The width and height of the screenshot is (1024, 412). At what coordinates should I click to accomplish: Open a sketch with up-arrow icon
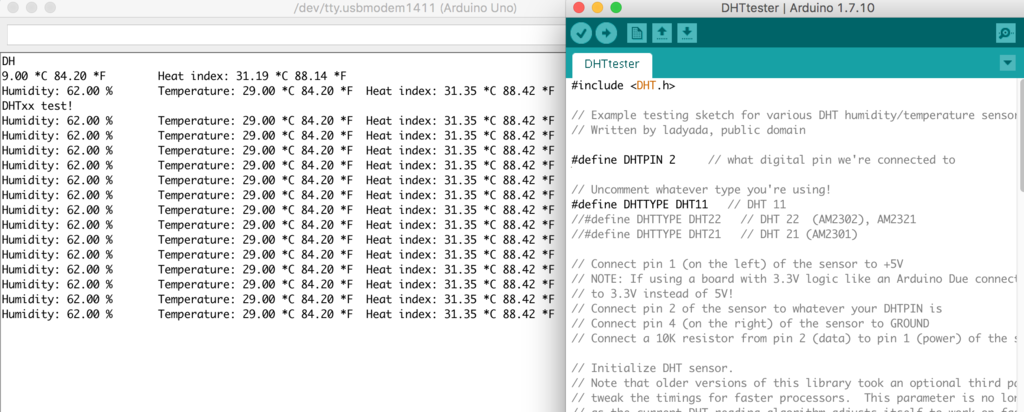[662, 33]
